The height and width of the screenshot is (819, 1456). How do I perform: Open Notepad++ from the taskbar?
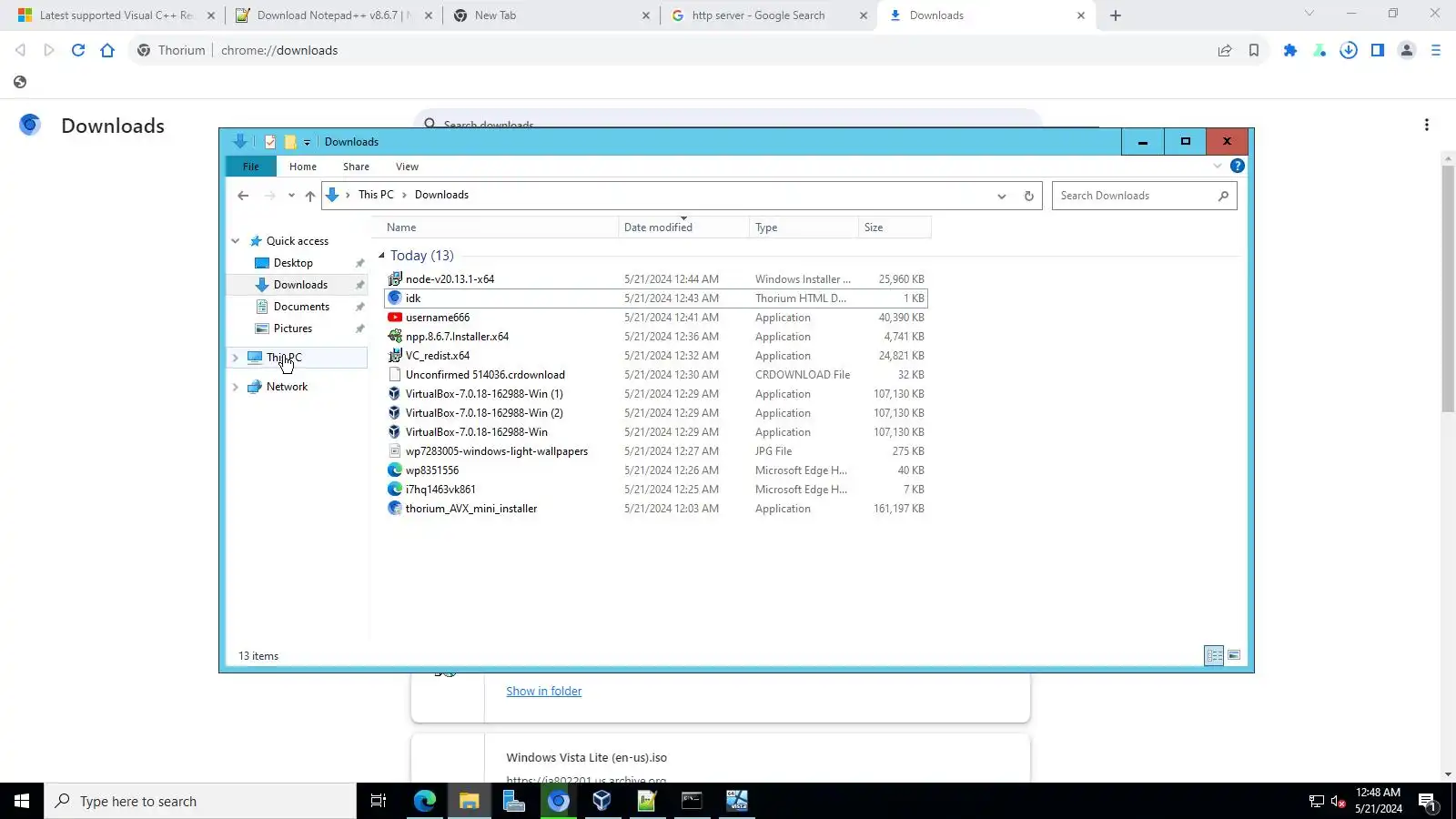tap(647, 801)
